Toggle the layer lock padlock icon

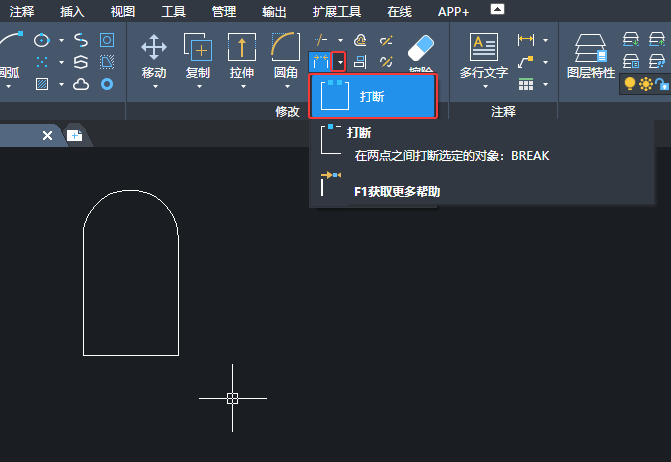coord(662,84)
